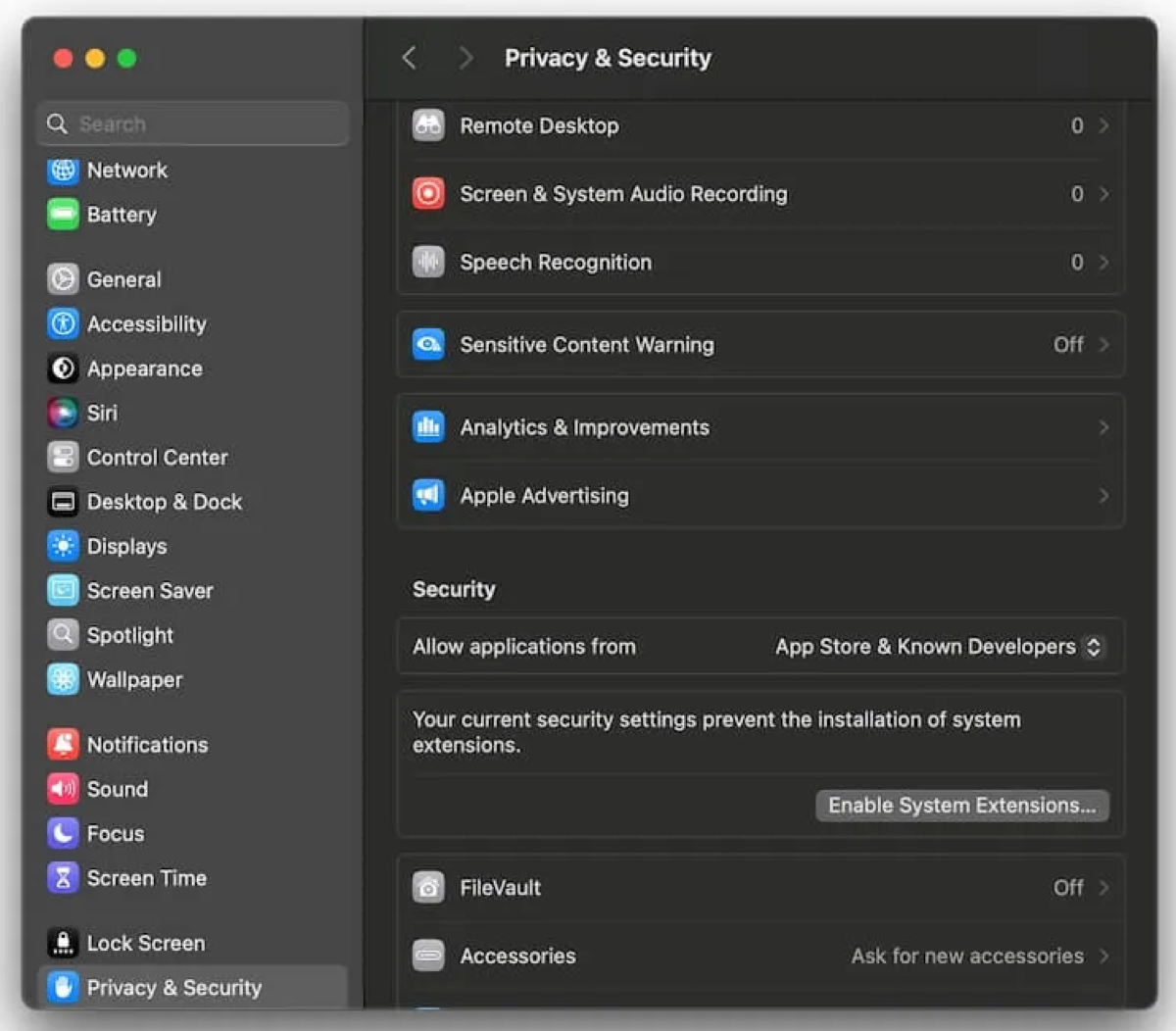This screenshot has height=1031, width=1176.
Task: Click the Accessories cable icon
Action: coord(428,956)
